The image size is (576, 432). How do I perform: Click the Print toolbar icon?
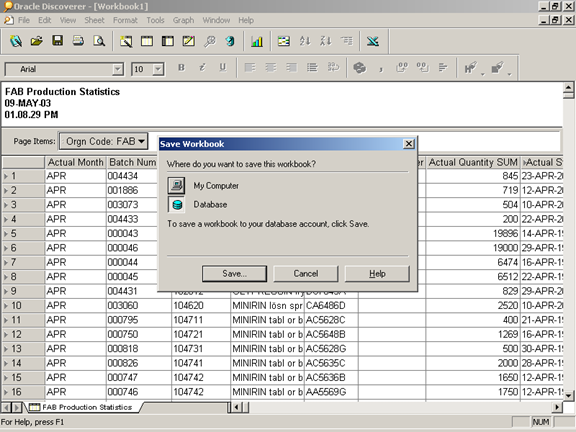coord(78,41)
